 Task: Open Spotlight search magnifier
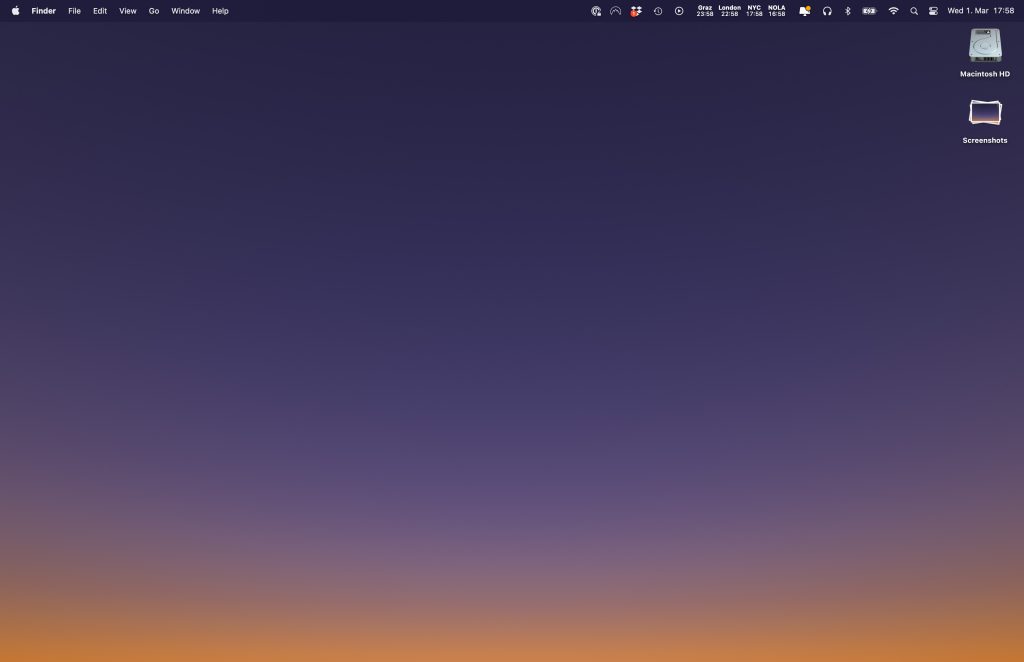[914, 11]
